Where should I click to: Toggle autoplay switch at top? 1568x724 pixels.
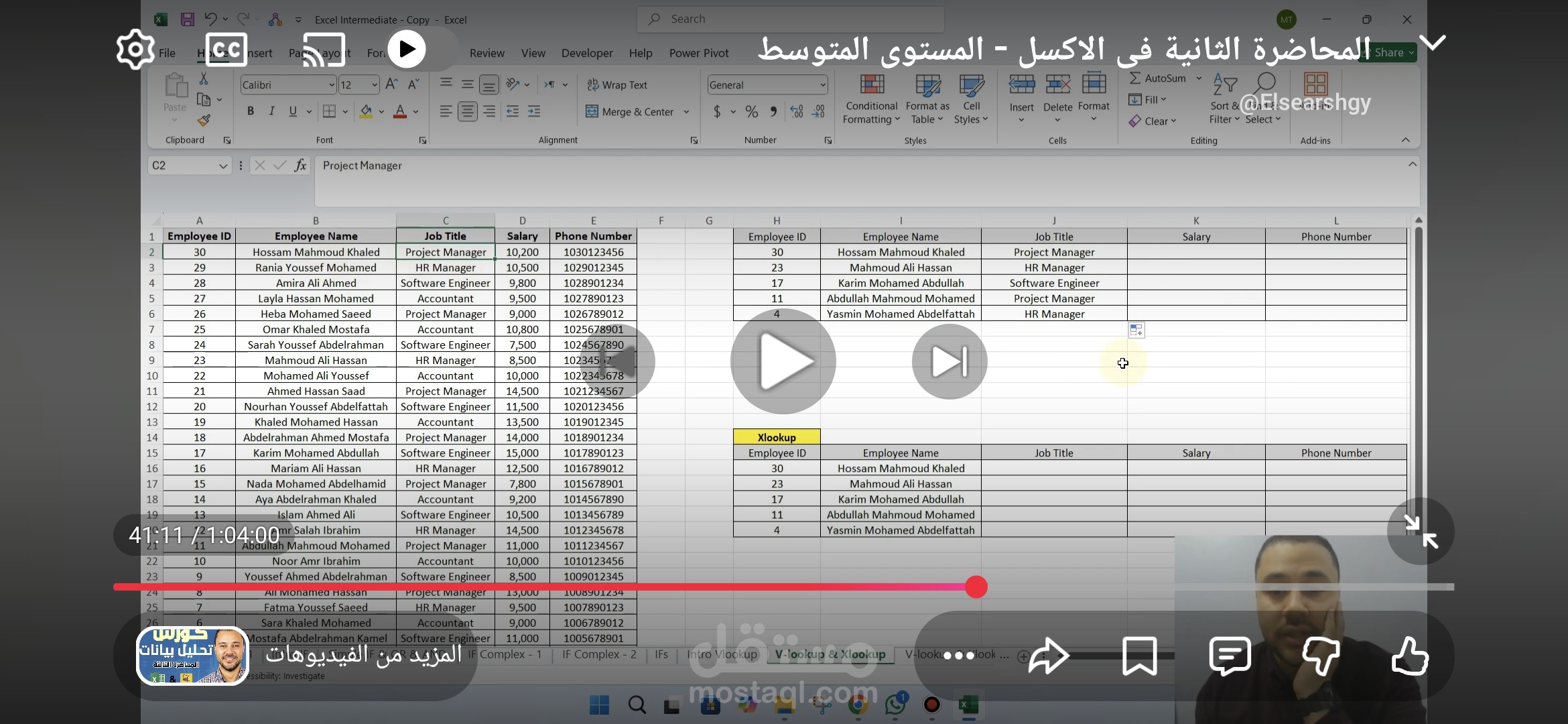[407, 49]
